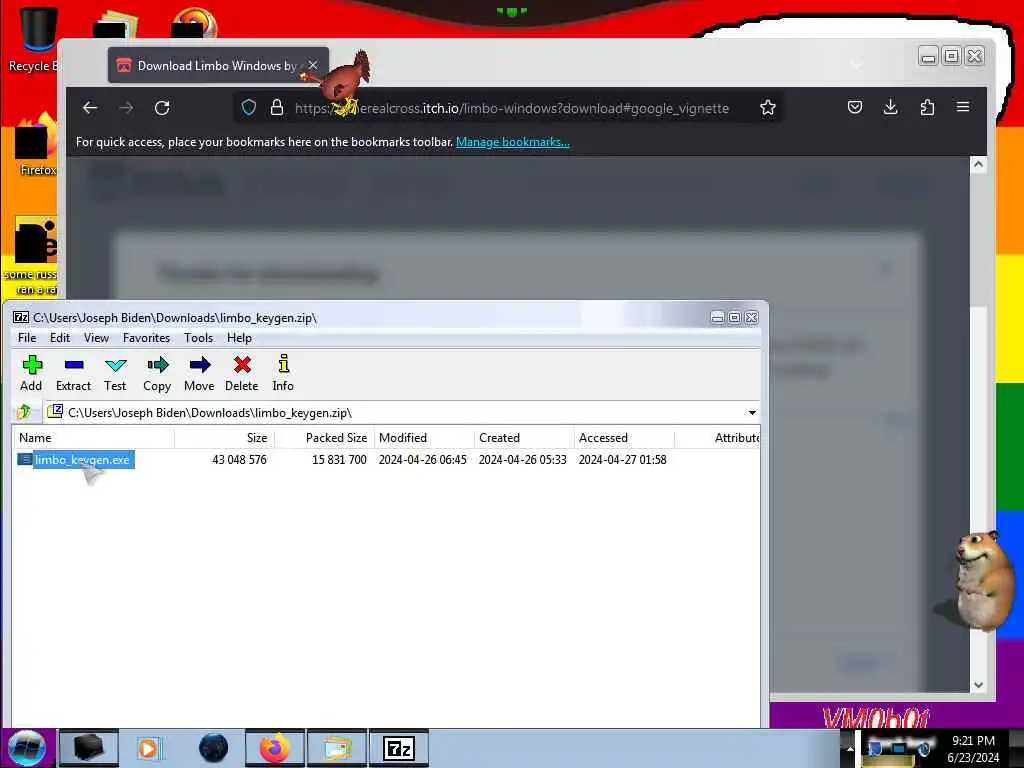Open the Edit menu in 7-Zip
The width and height of the screenshot is (1024, 768).
click(x=59, y=338)
